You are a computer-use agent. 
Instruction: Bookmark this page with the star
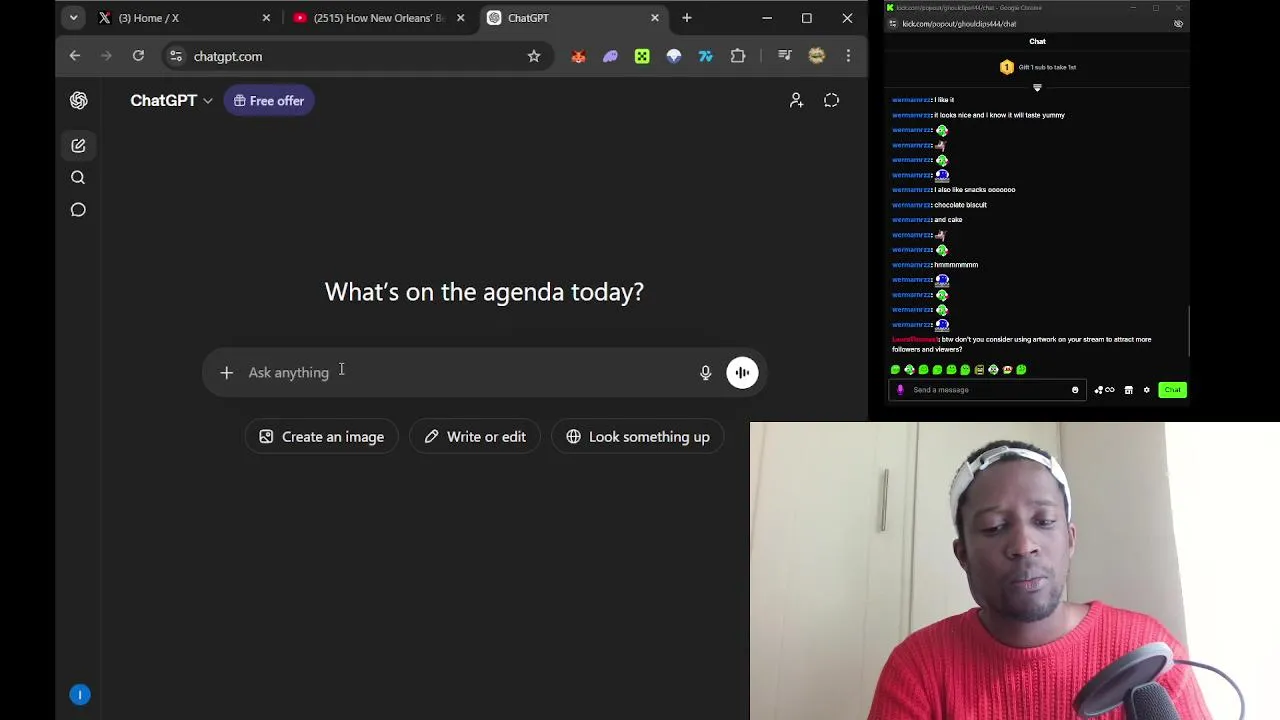tap(534, 56)
